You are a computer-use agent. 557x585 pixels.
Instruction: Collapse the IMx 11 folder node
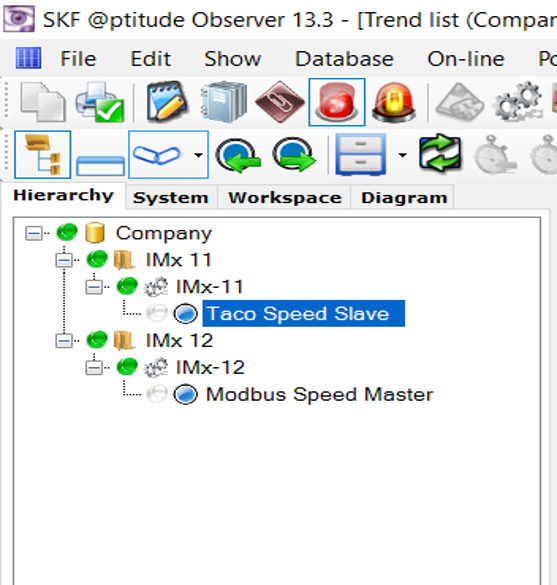(64, 260)
